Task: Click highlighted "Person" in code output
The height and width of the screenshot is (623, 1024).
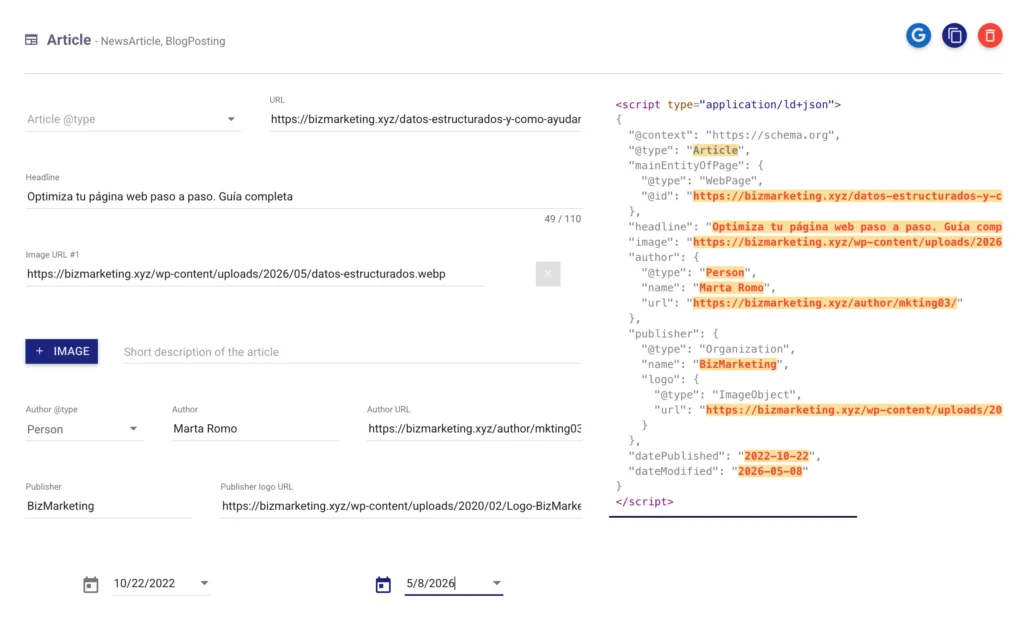Action: (725, 272)
